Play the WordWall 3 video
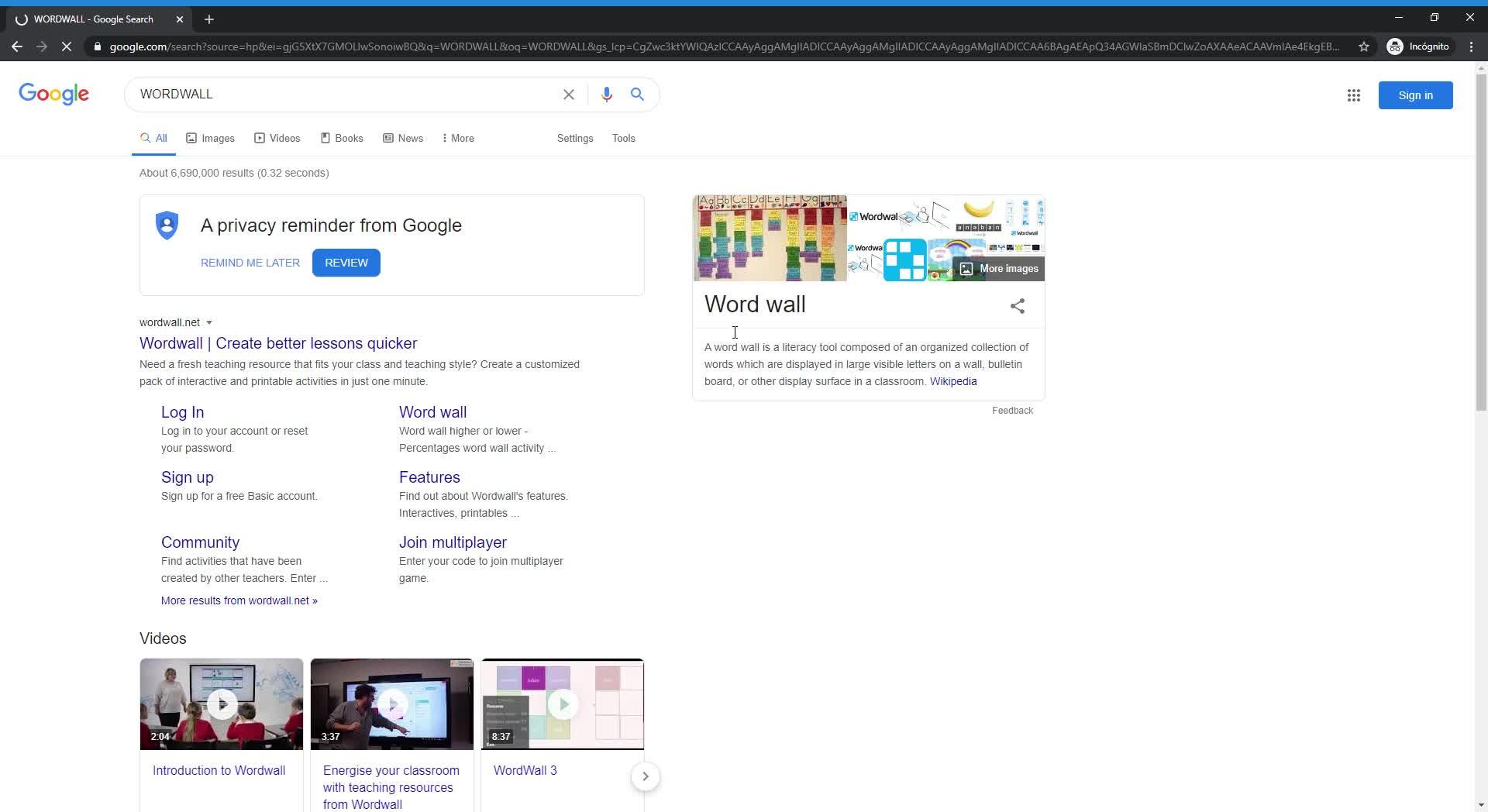Image resolution: width=1488 pixels, height=812 pixels. (563, 704)
